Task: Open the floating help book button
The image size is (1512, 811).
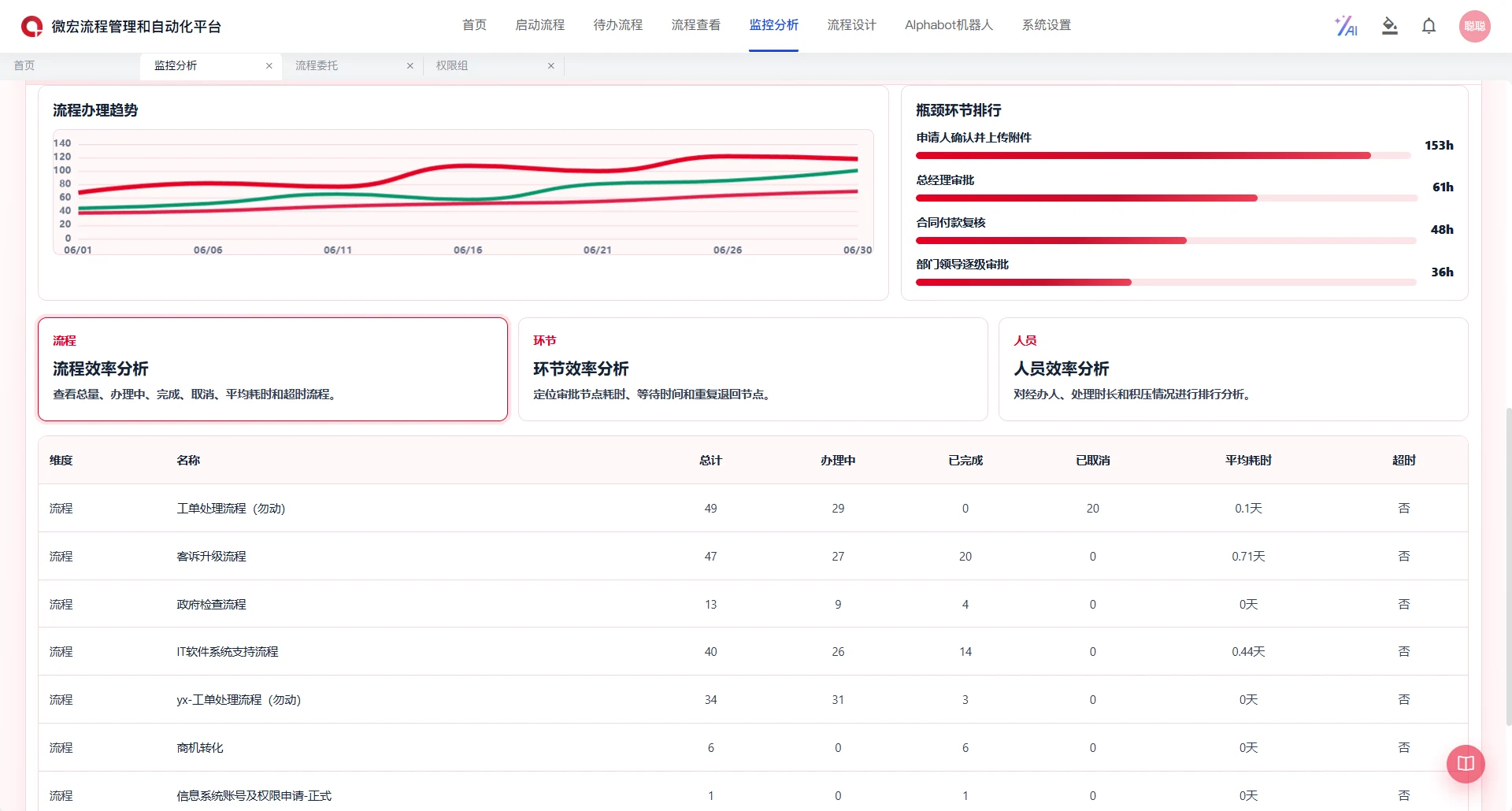Action: [x=1466, y=764]
